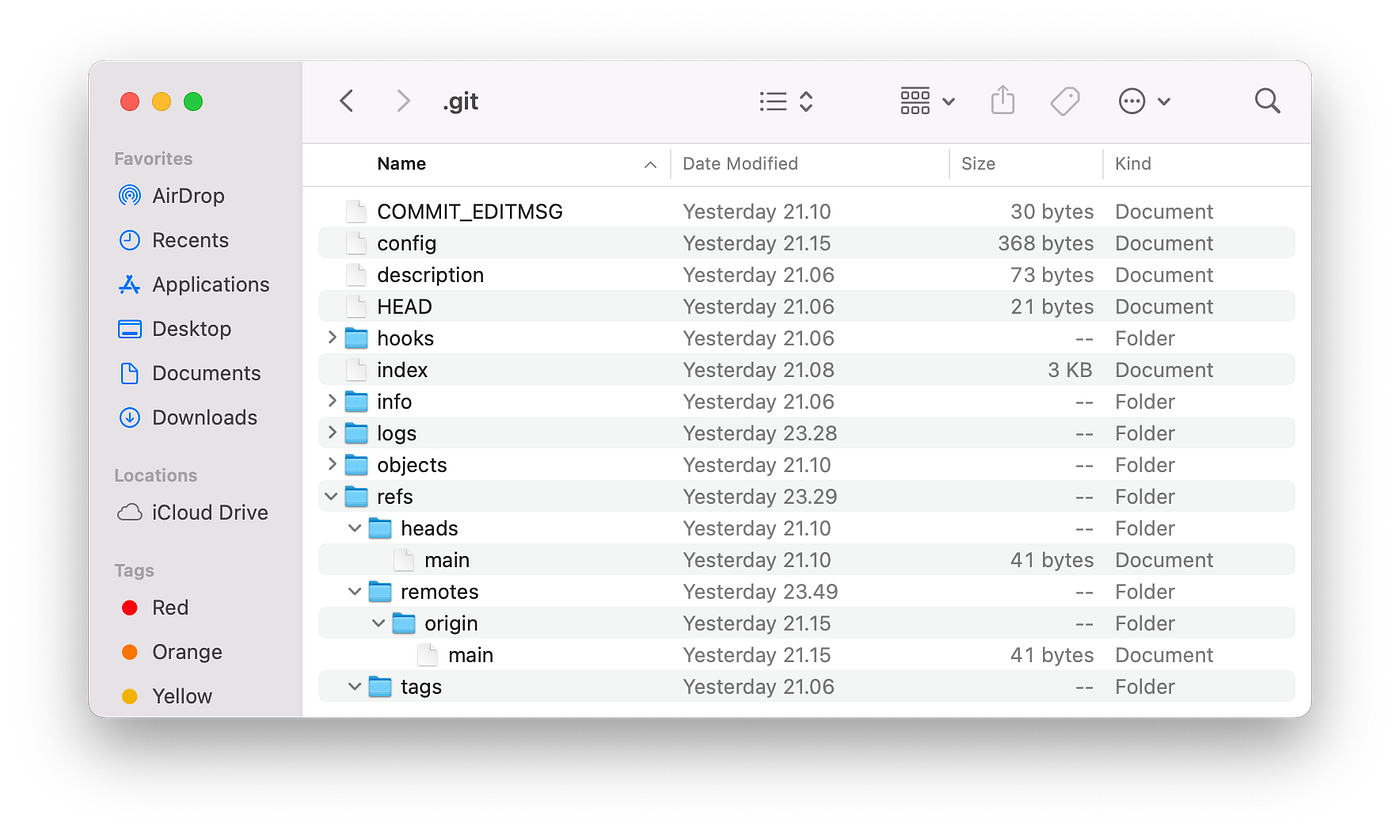Screen dimensions: 1400x835
Task: Select the origin folder icon
Action: [404, 623]
